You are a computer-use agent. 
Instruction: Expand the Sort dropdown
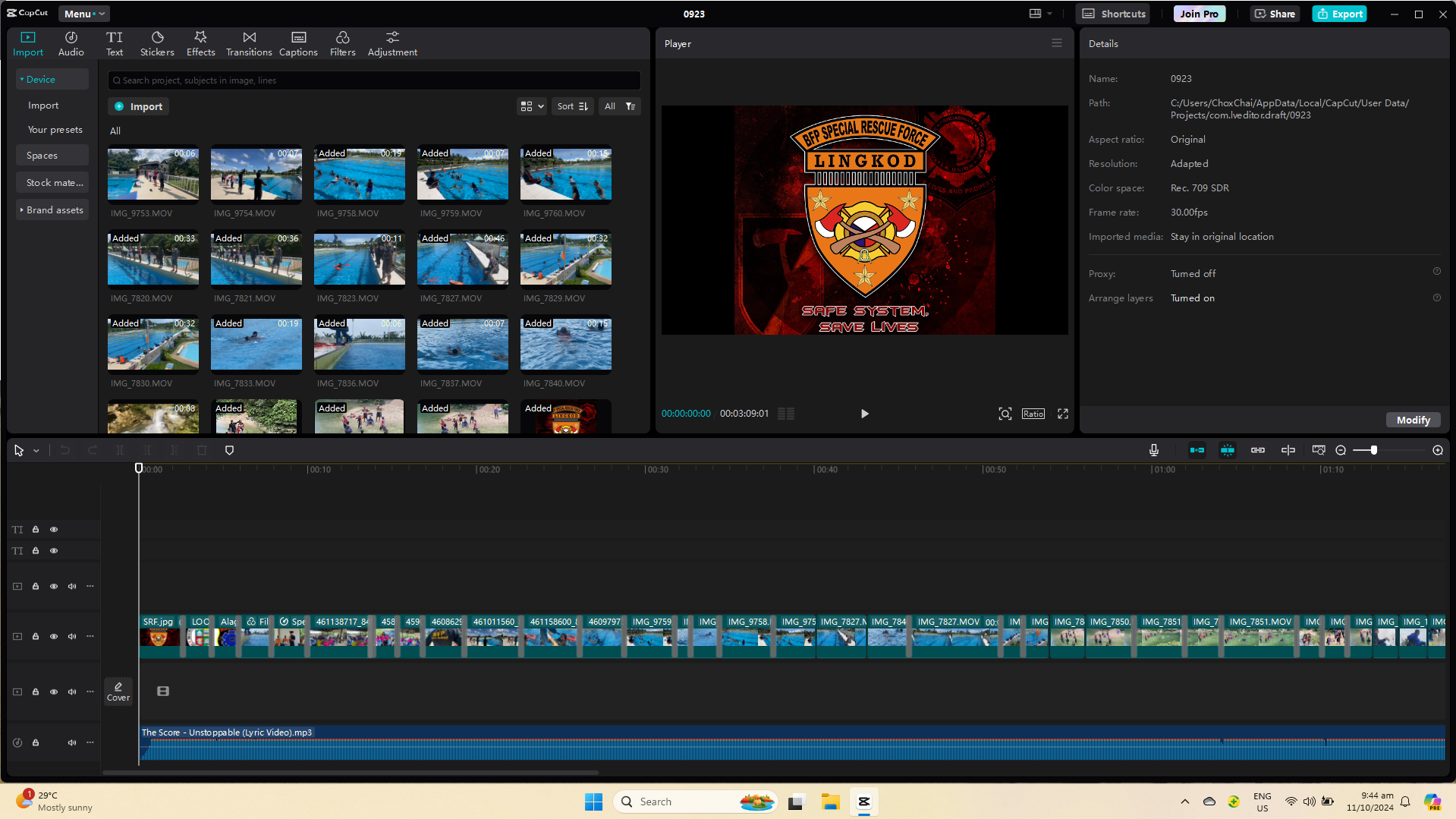click(572, 106)
